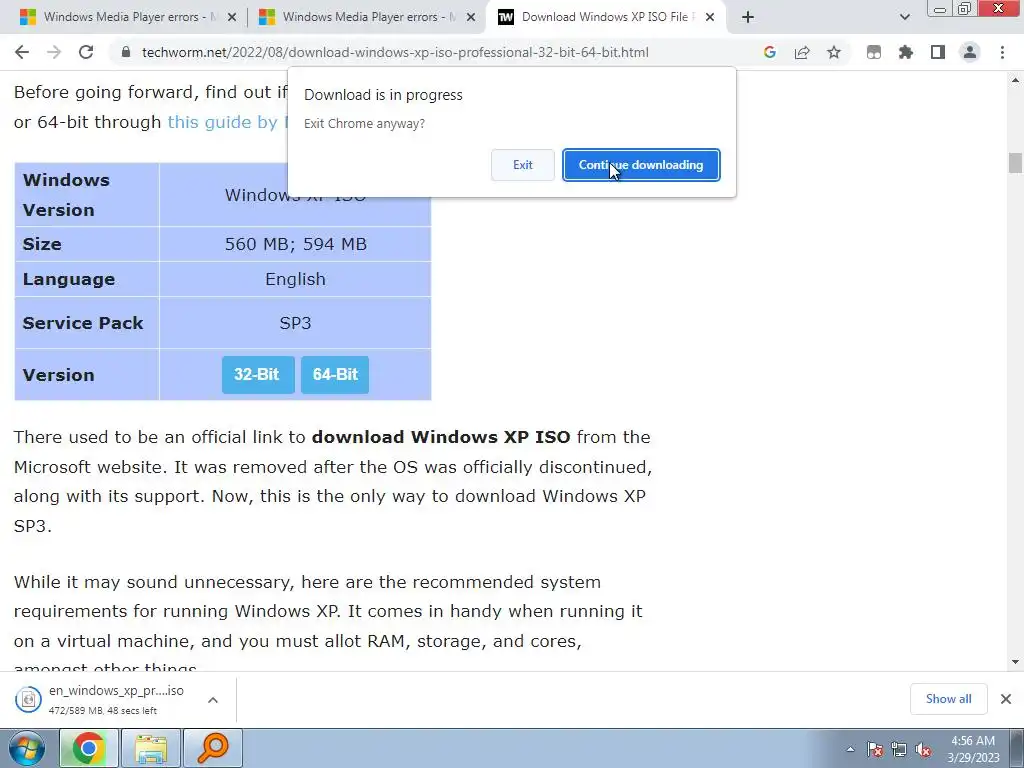The image size is (1024, 768).
Task: Click the browser back arrow
Action: pyautogui.click(x=22, y=52)
